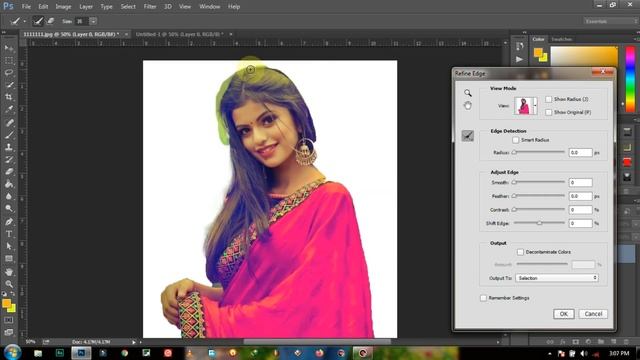Click Hand tool in Refine Edge dialog
This screenshot has height=360, width=640.
coord(468,106)
